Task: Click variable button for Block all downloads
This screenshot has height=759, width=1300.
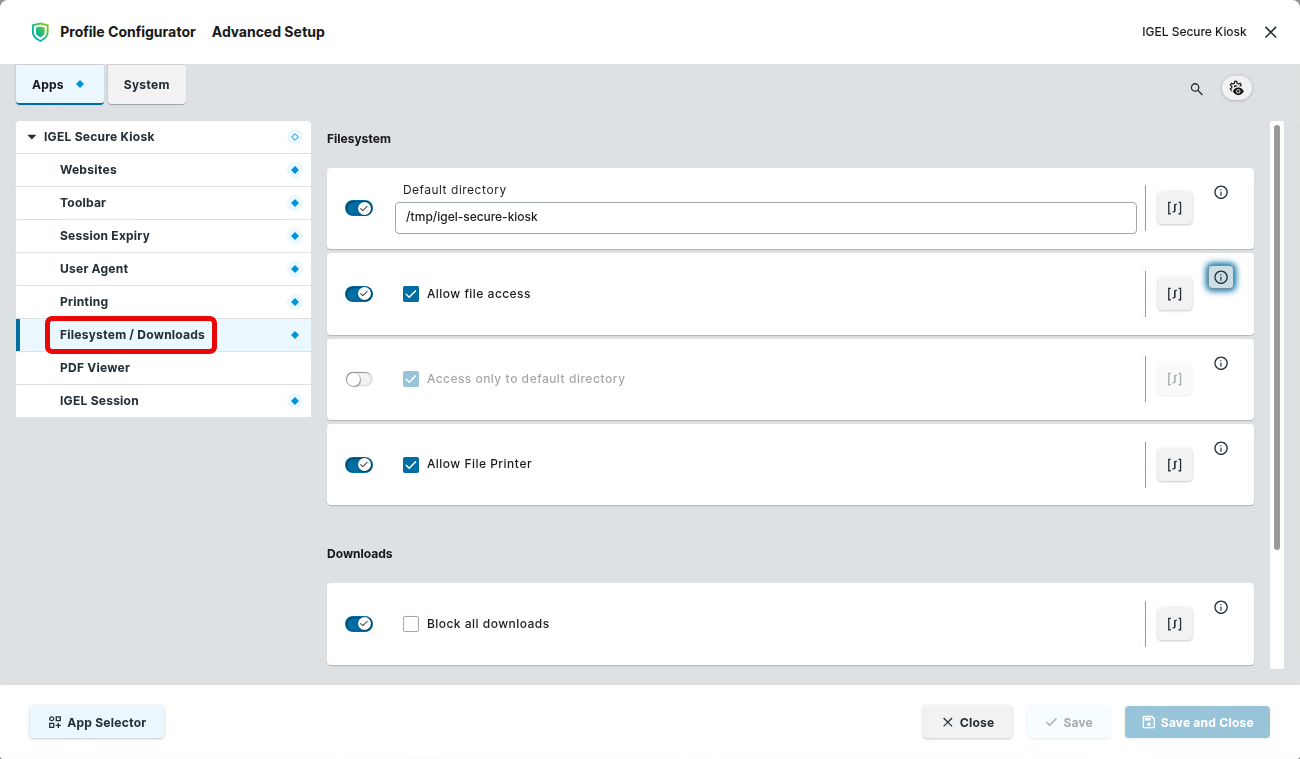Action: pos(1175,624)
